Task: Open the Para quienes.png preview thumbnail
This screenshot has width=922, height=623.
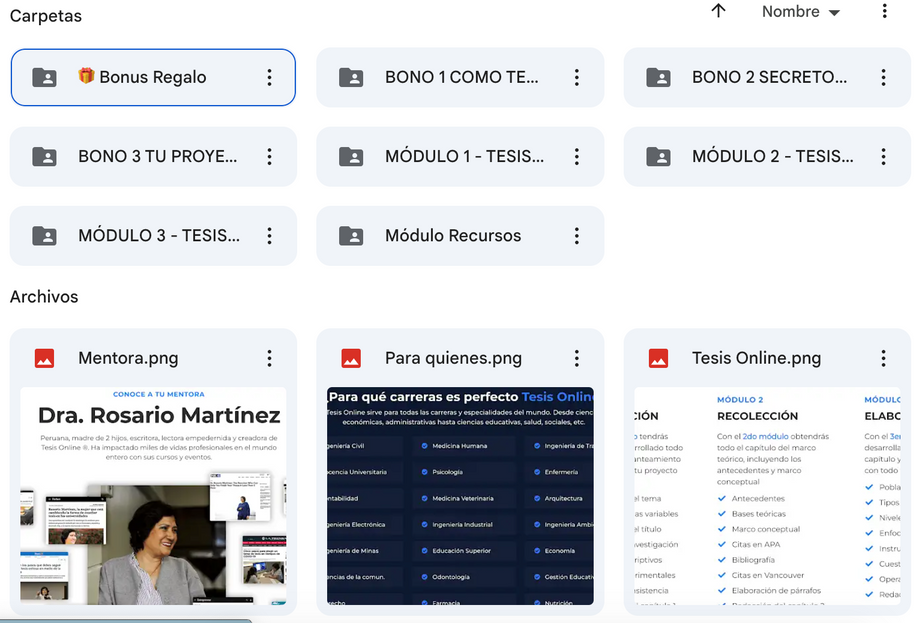Action: [x=460, y=495]
